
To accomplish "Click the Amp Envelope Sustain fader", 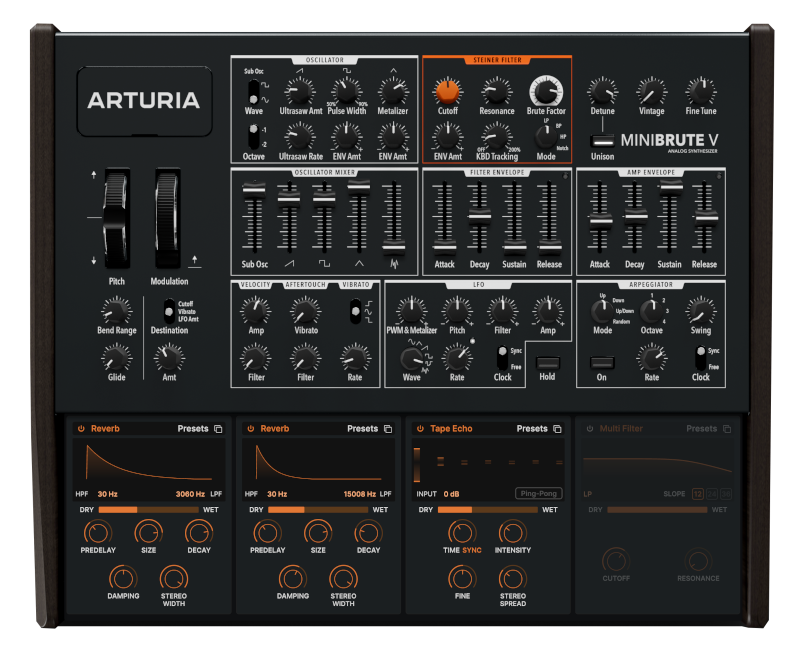I will tap(669, 187).
